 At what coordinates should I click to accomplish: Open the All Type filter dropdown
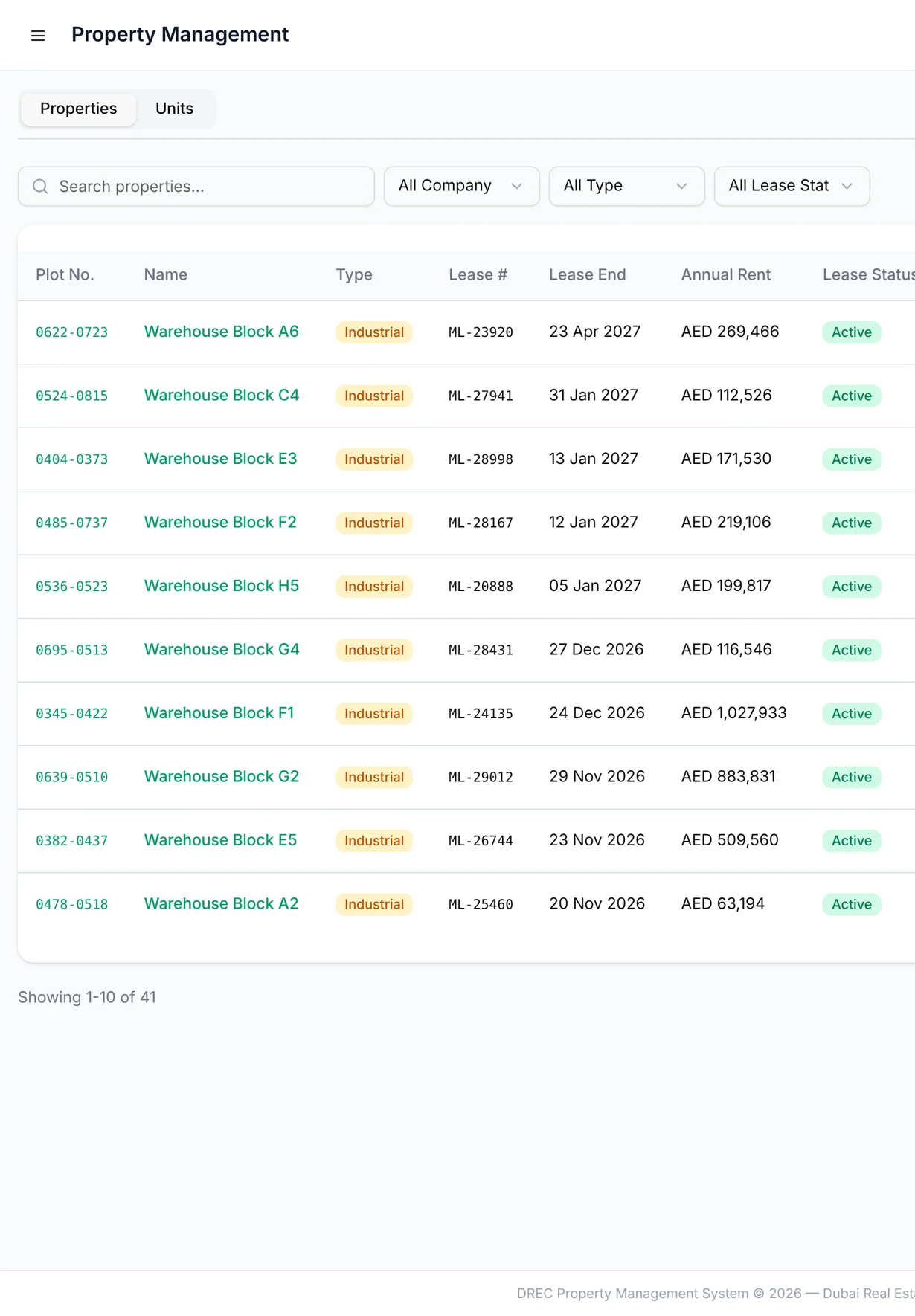point(626,186)
